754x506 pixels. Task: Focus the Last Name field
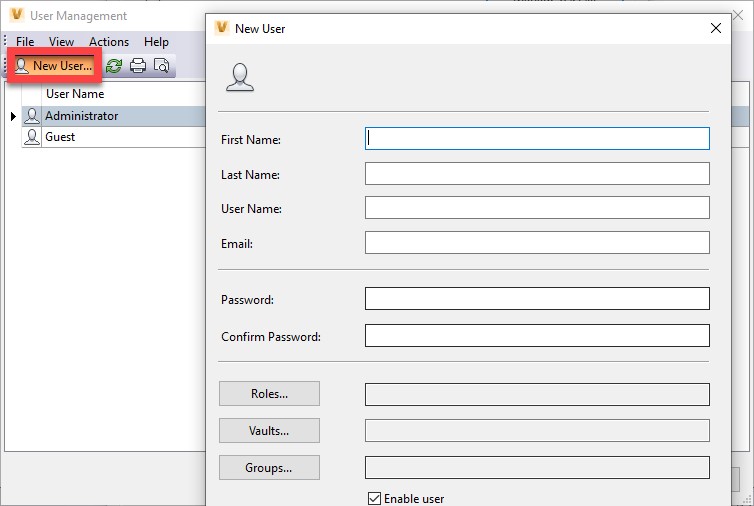pyautogui.click(x=537, y=173)
